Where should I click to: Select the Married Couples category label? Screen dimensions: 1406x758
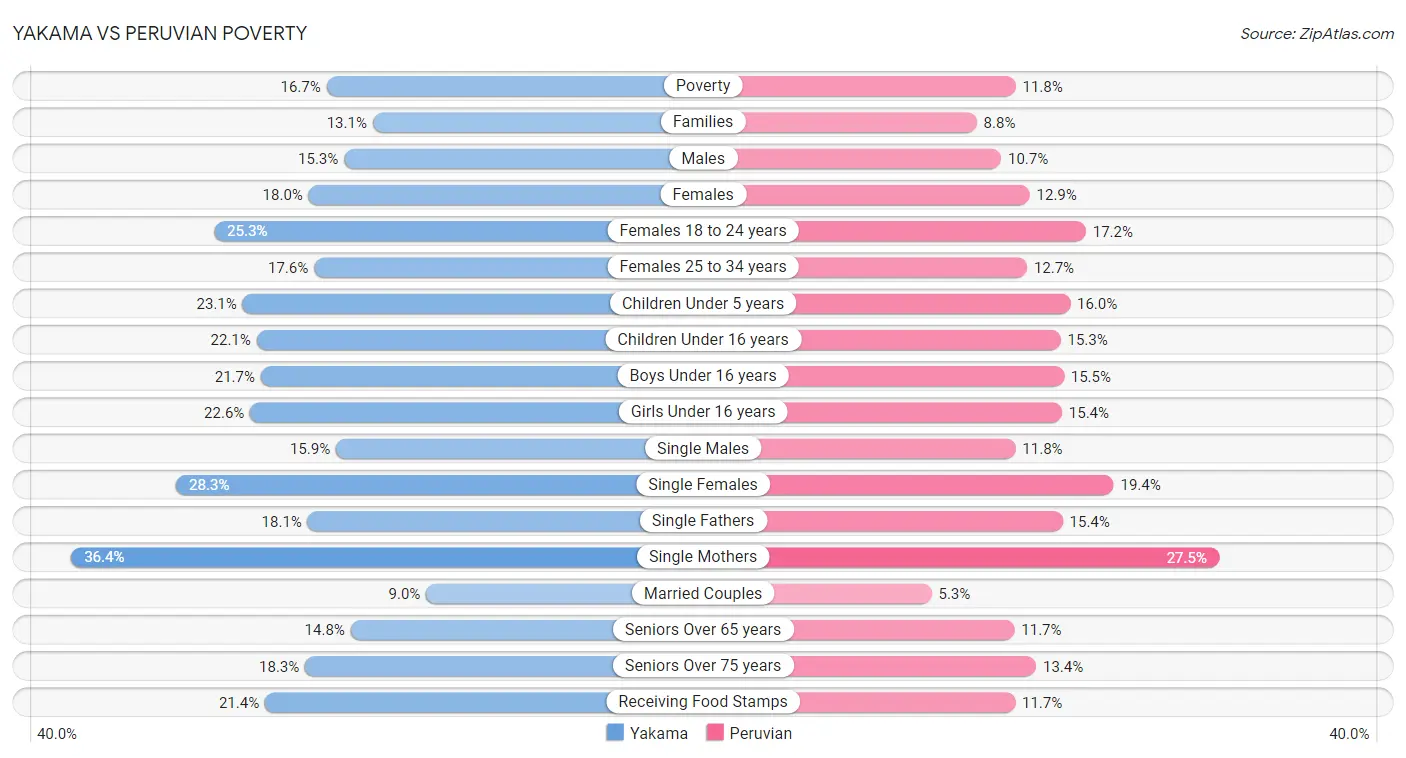click(x=703, y=593)
